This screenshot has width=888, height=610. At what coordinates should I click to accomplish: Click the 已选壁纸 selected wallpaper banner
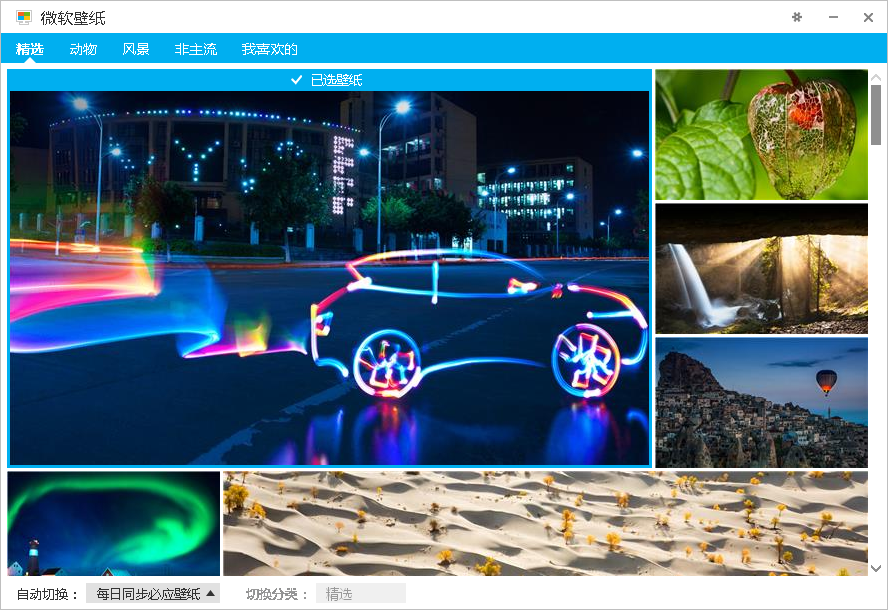329,80
